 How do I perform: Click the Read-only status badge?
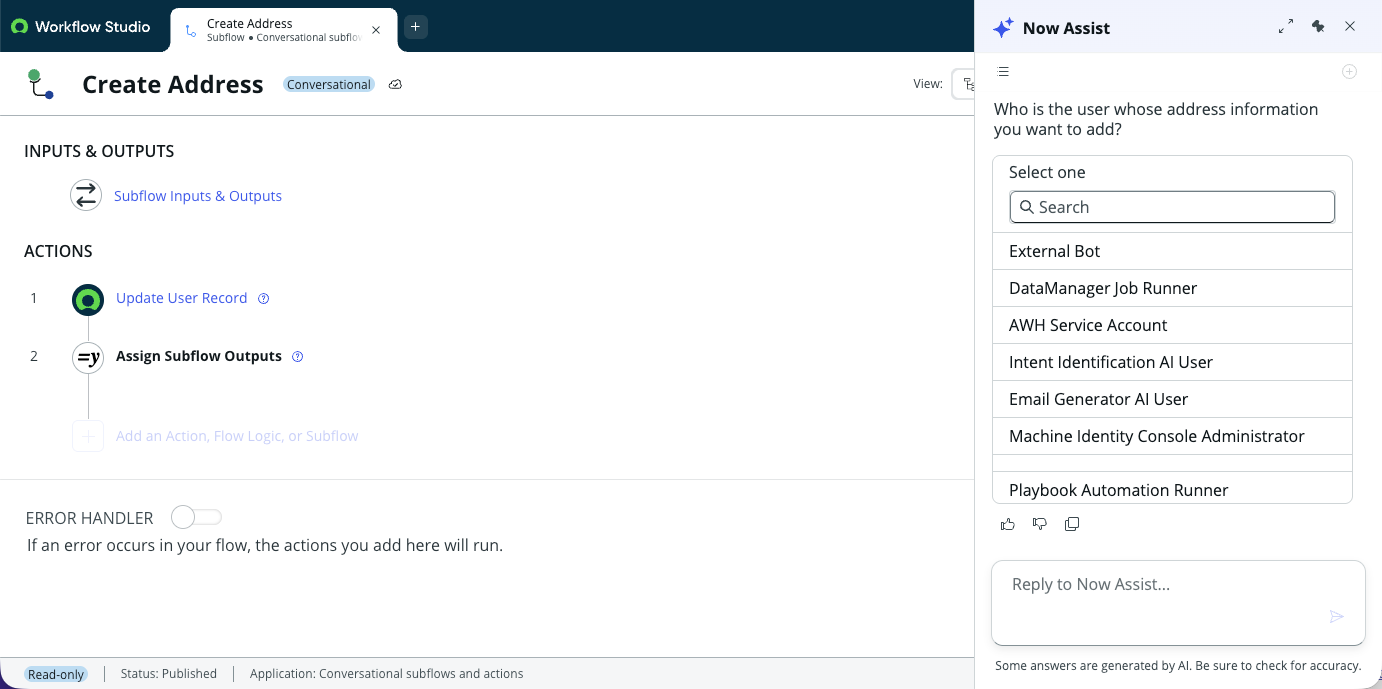pos(56,674)
